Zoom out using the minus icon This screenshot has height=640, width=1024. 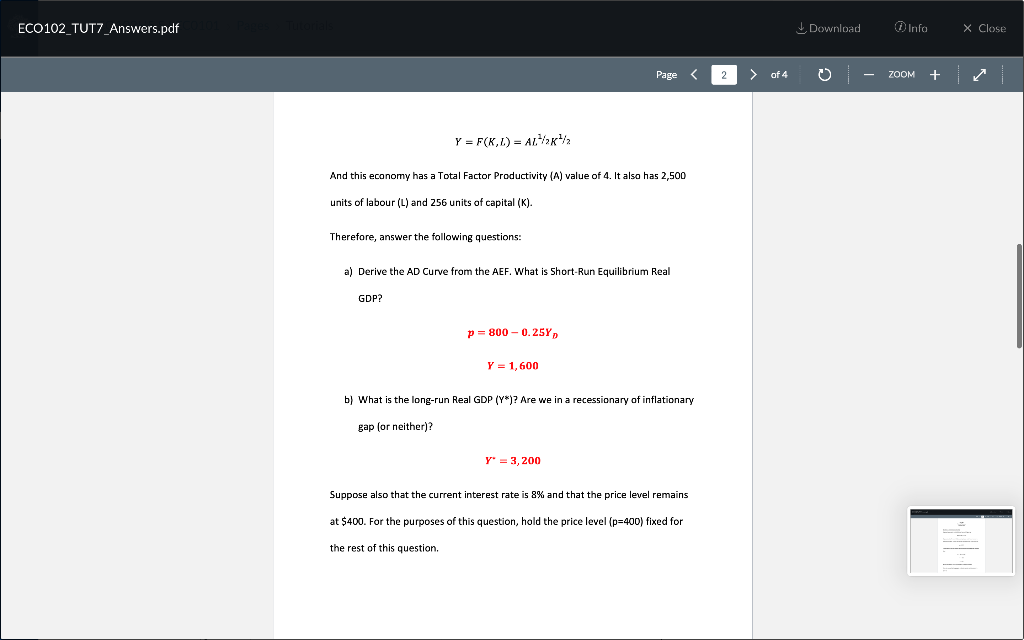point(868,74)
